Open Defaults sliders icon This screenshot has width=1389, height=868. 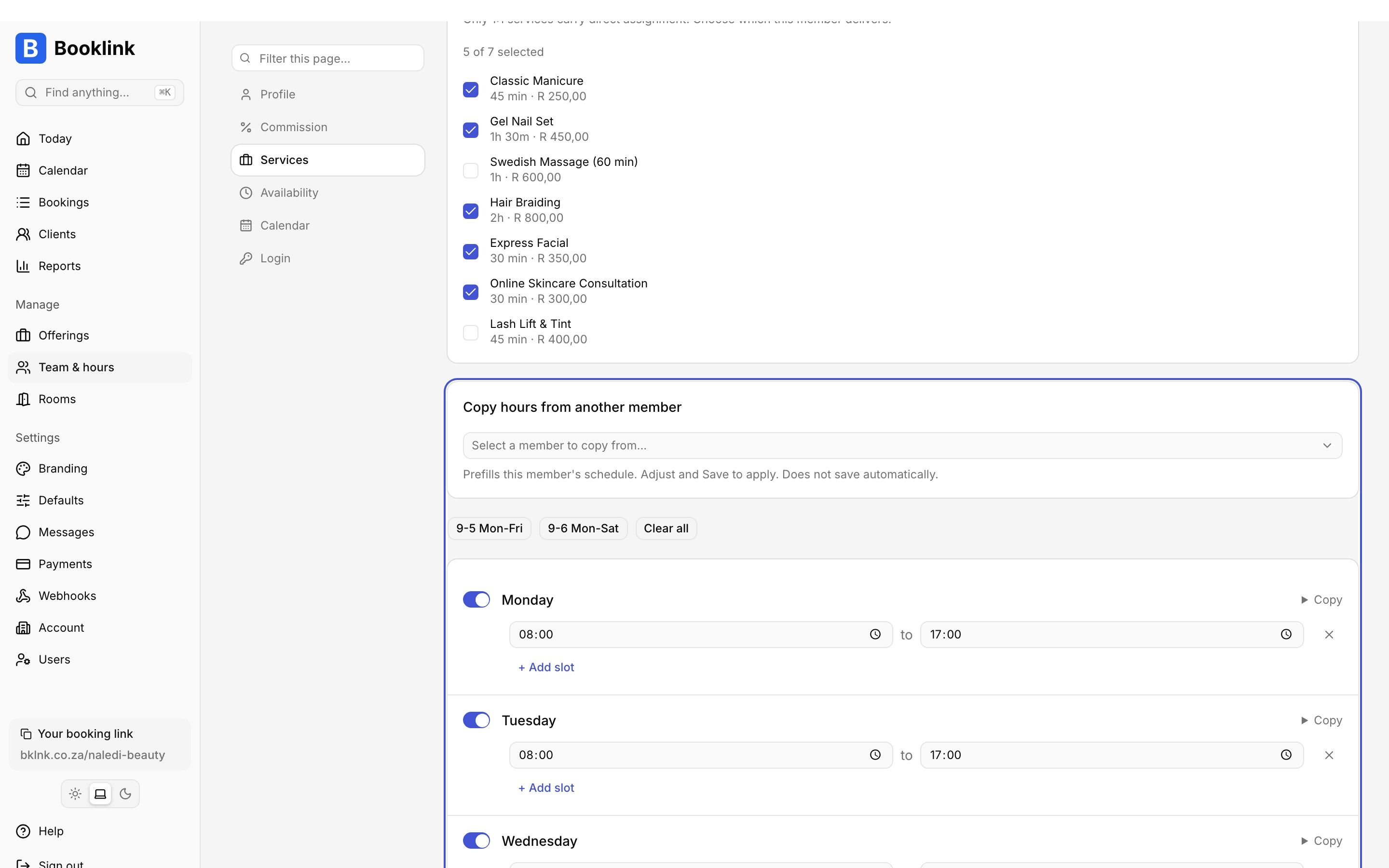(x=23, y=501)
